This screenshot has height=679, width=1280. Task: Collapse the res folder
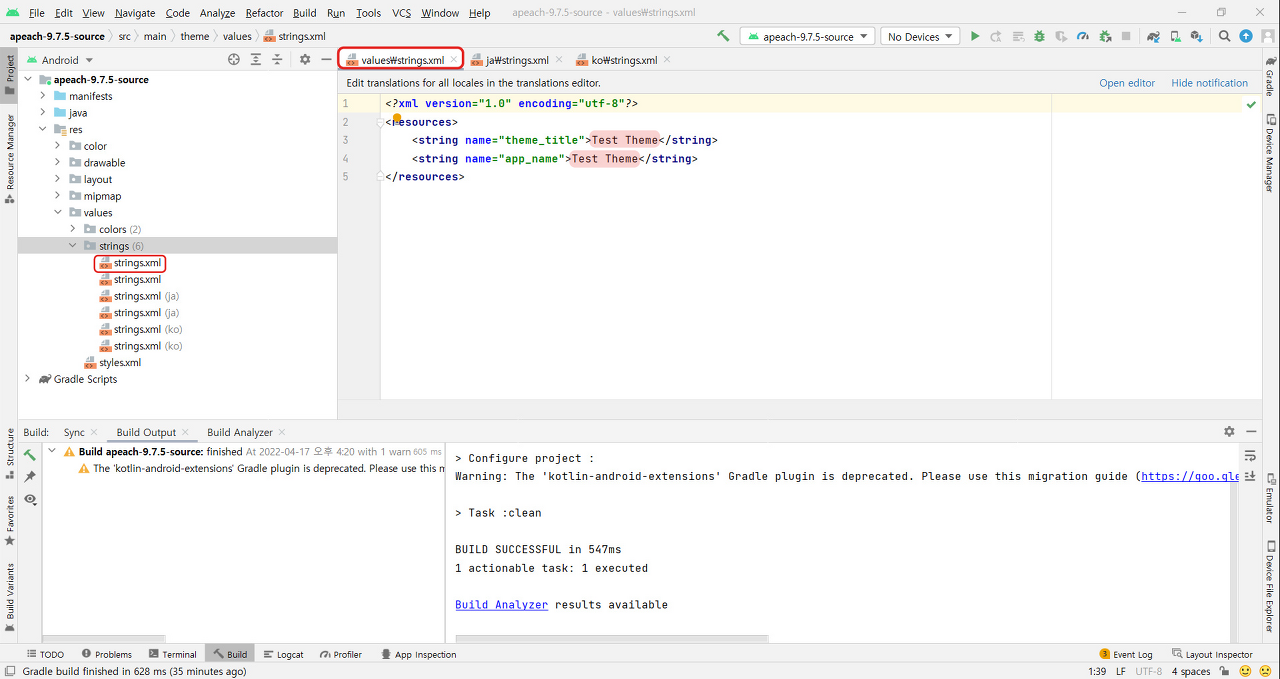click(x=43, y=129)
